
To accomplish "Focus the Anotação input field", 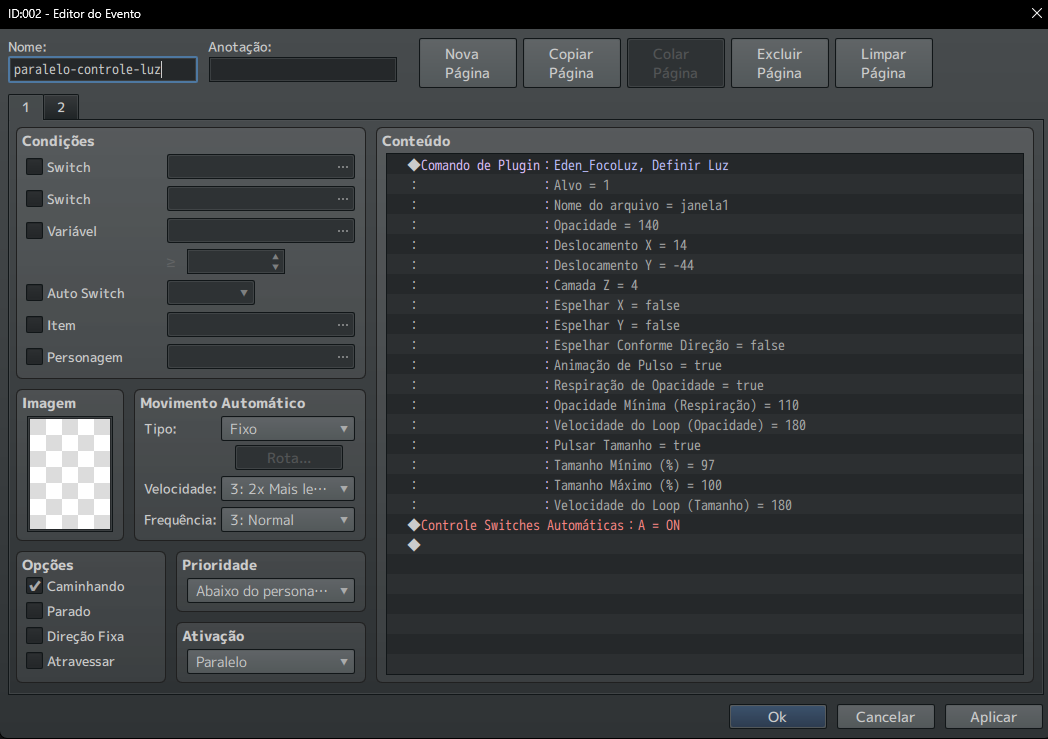I will (303, 69).
